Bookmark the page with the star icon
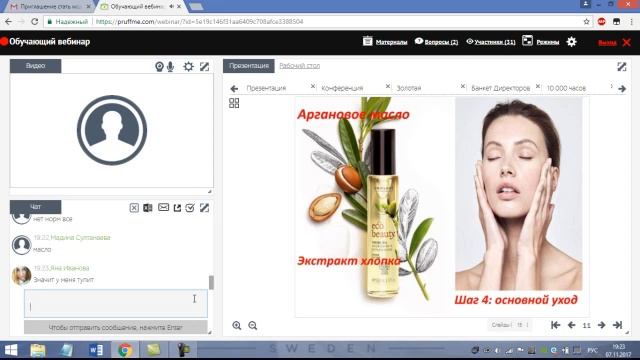640x360 pixels. click(x=587, y=22)
